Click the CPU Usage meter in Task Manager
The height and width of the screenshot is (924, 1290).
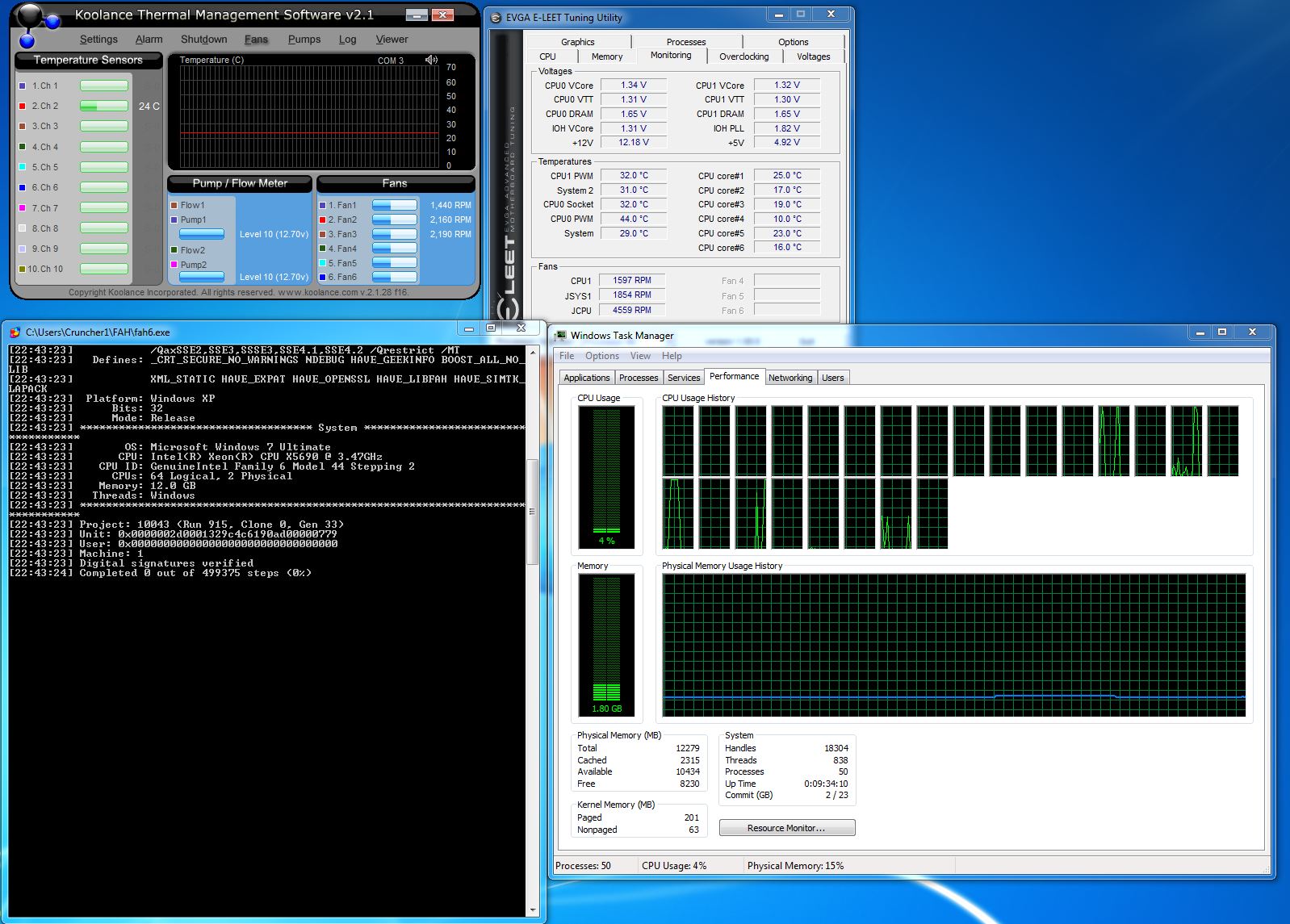coord(606,477)
